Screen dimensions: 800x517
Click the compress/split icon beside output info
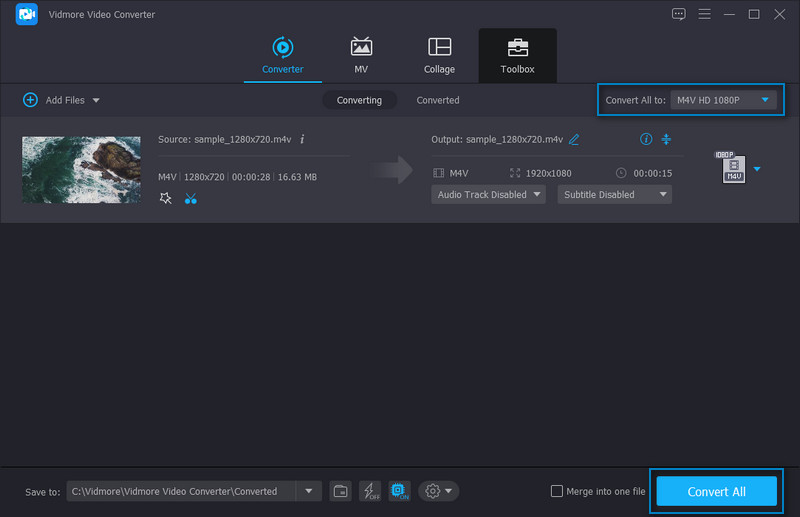coord(666,139)
